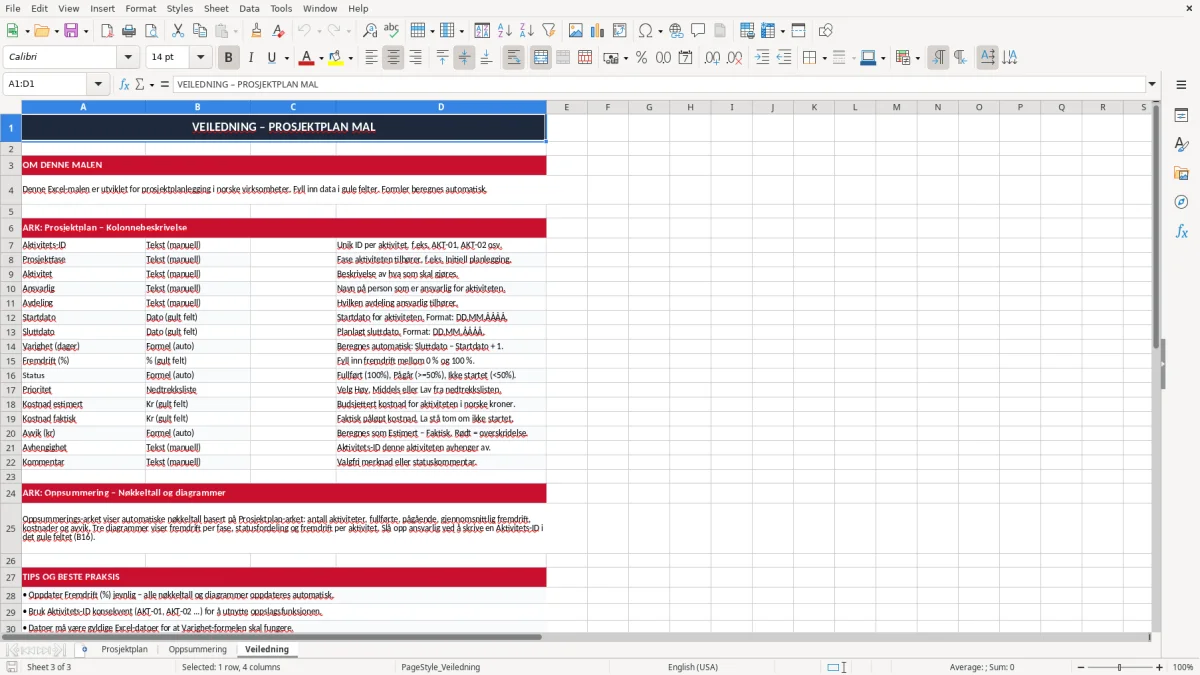Clear direct formatting
The width and height of the screenshot is (1200, 675).
point(278,31)
